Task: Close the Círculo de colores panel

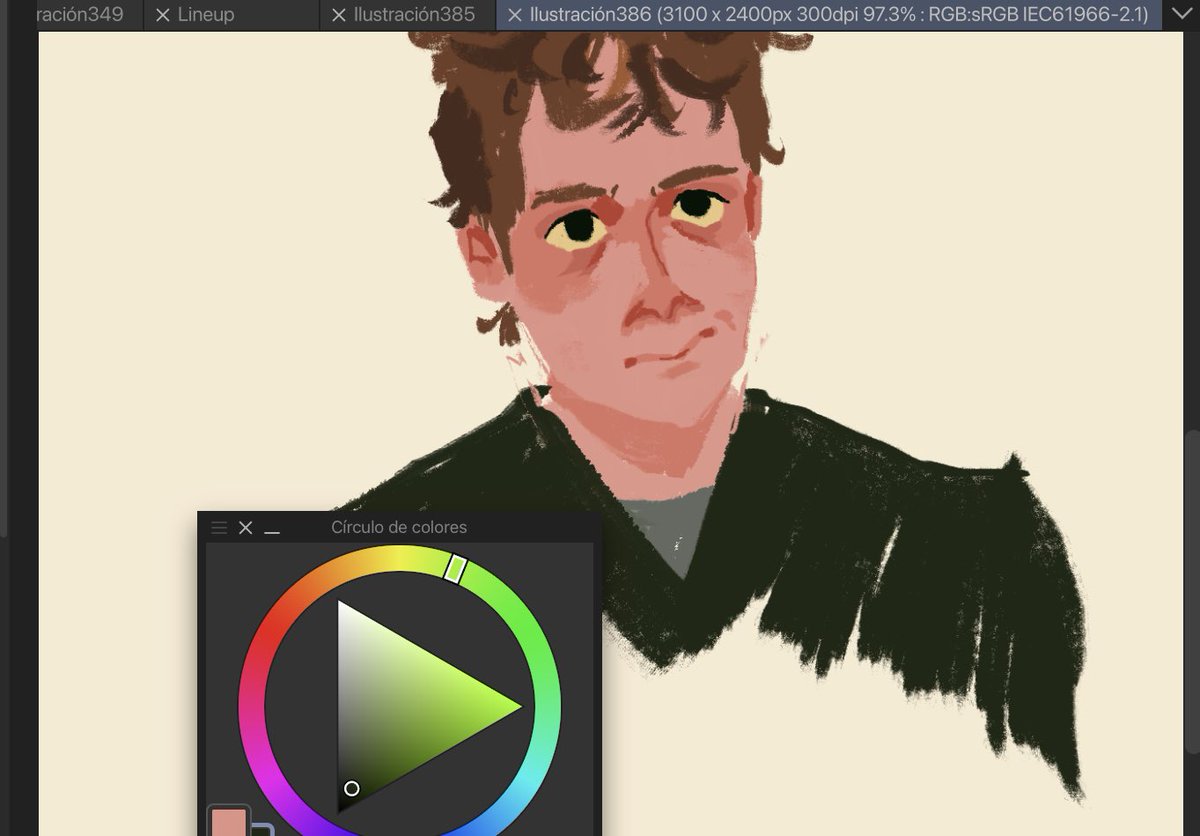Action: point(245,527)
